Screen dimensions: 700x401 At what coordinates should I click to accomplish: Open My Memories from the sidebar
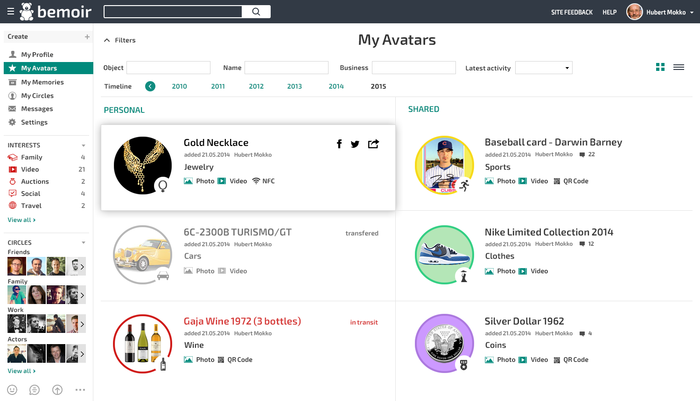coord(41,82)
